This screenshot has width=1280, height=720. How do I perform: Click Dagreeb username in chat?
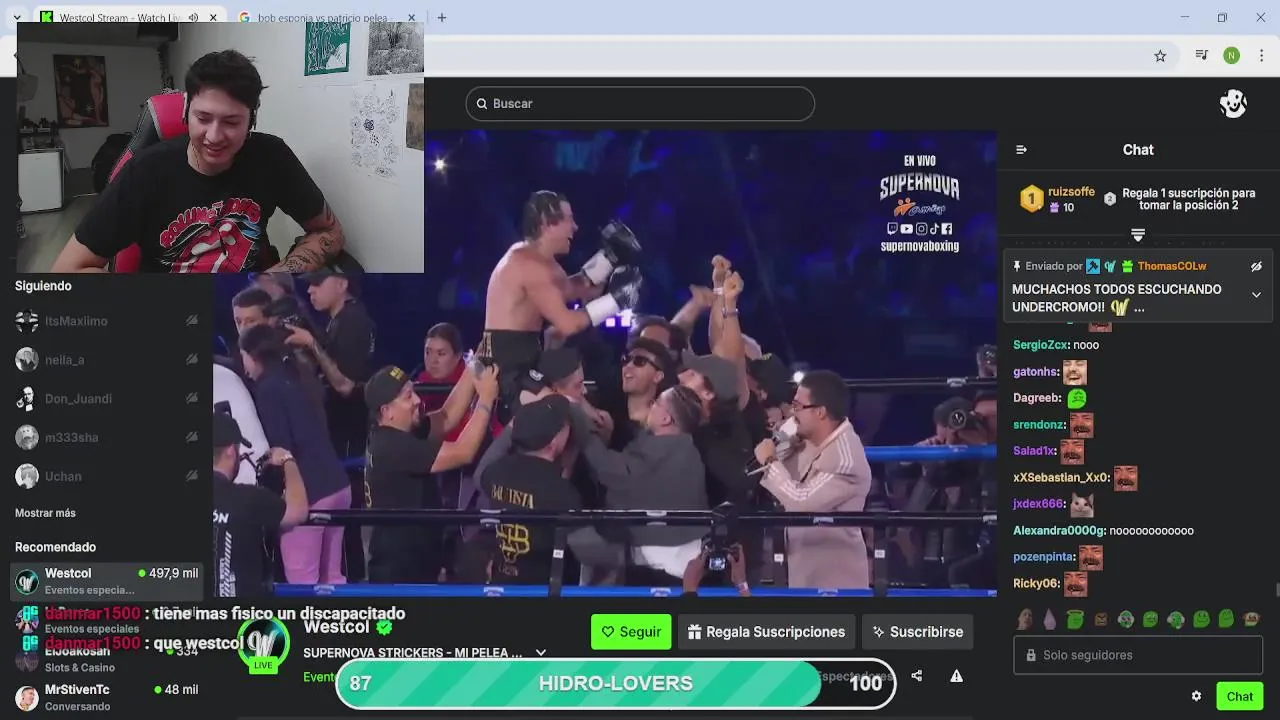[x=1037, y=398]
